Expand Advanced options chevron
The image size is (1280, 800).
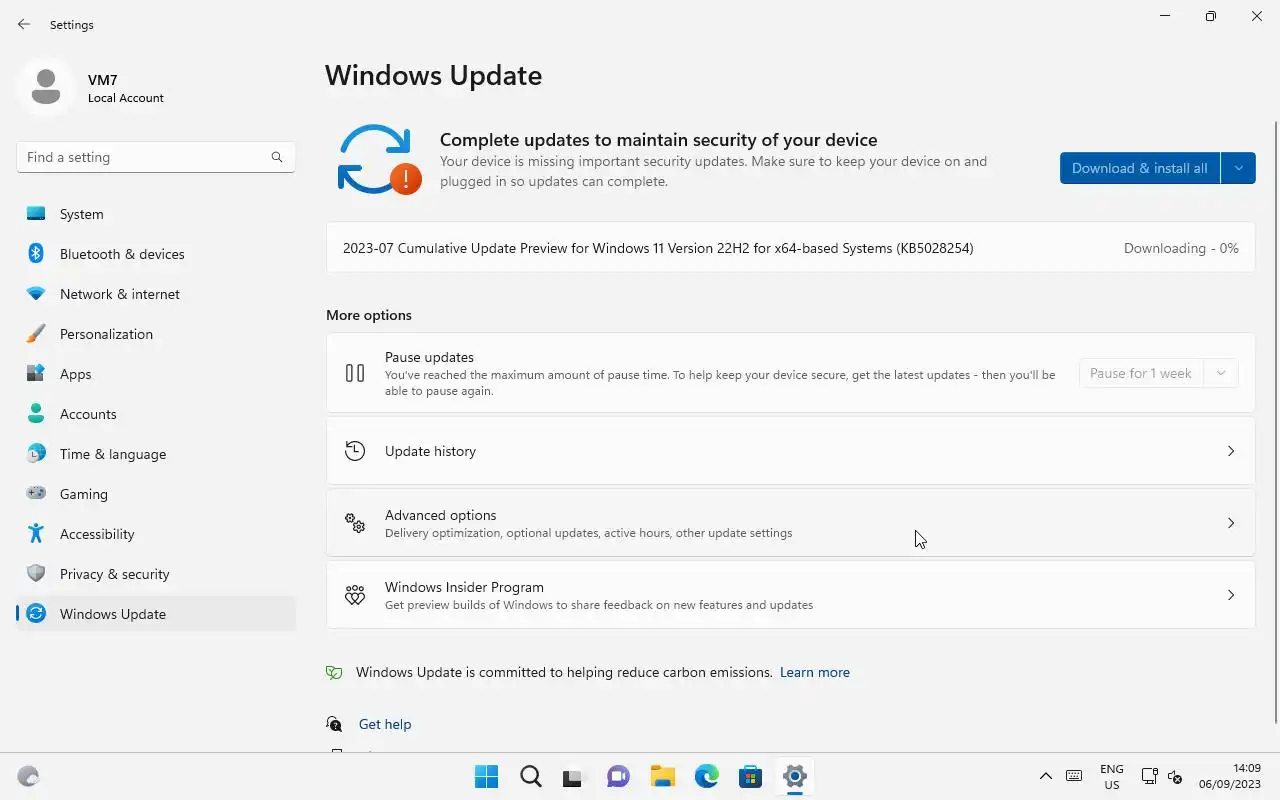(x=1231, y=523)
